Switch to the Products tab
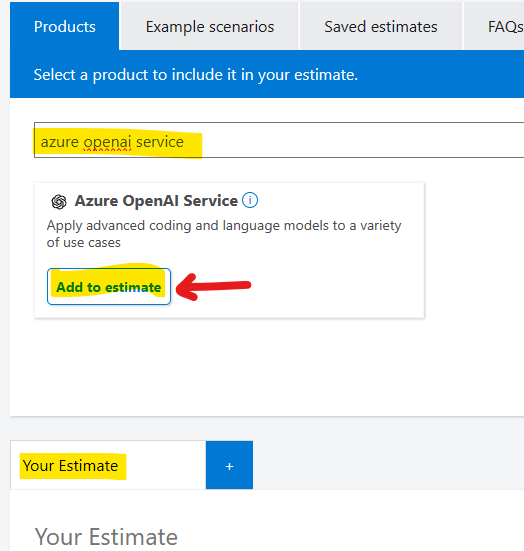The image size is (524, 551). 65,26
